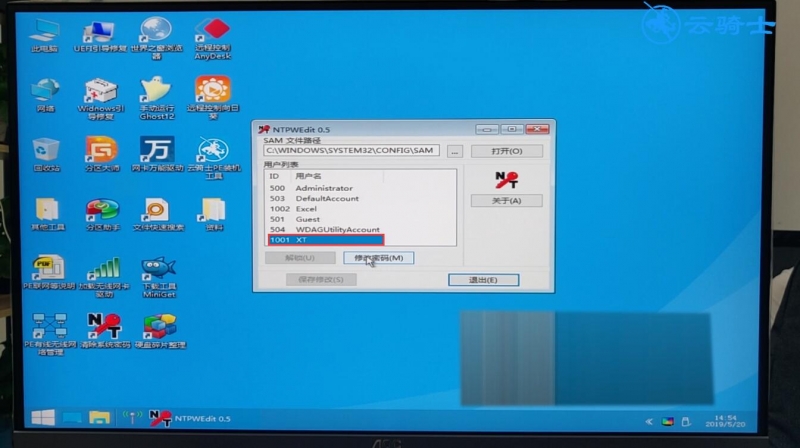Image resolution: width=800 pixels, height=448 pixels.
Task: Minimize the NTPWEdit window
Action: (487, 130)
